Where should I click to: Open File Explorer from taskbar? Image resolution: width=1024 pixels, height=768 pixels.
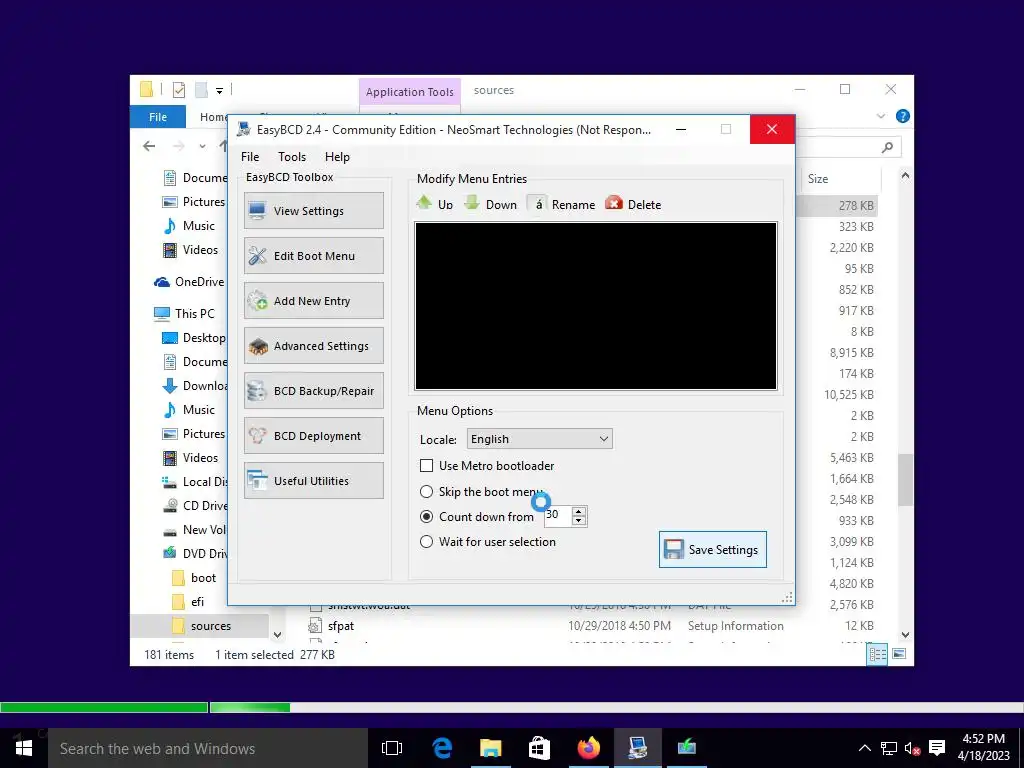(490, 748)
